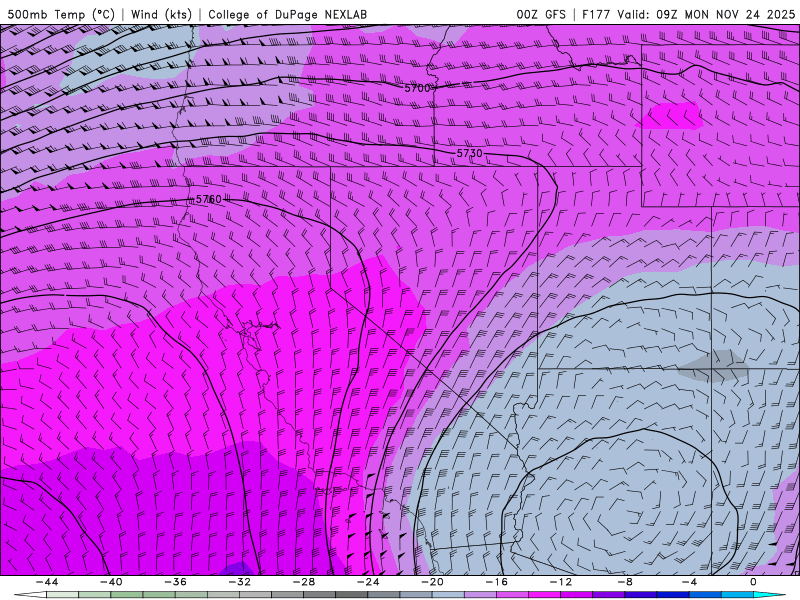Image resolution: width=800 pixels, height=600 pixels.
Task: Click the -16 color bar value
Action: pos(496,582)
